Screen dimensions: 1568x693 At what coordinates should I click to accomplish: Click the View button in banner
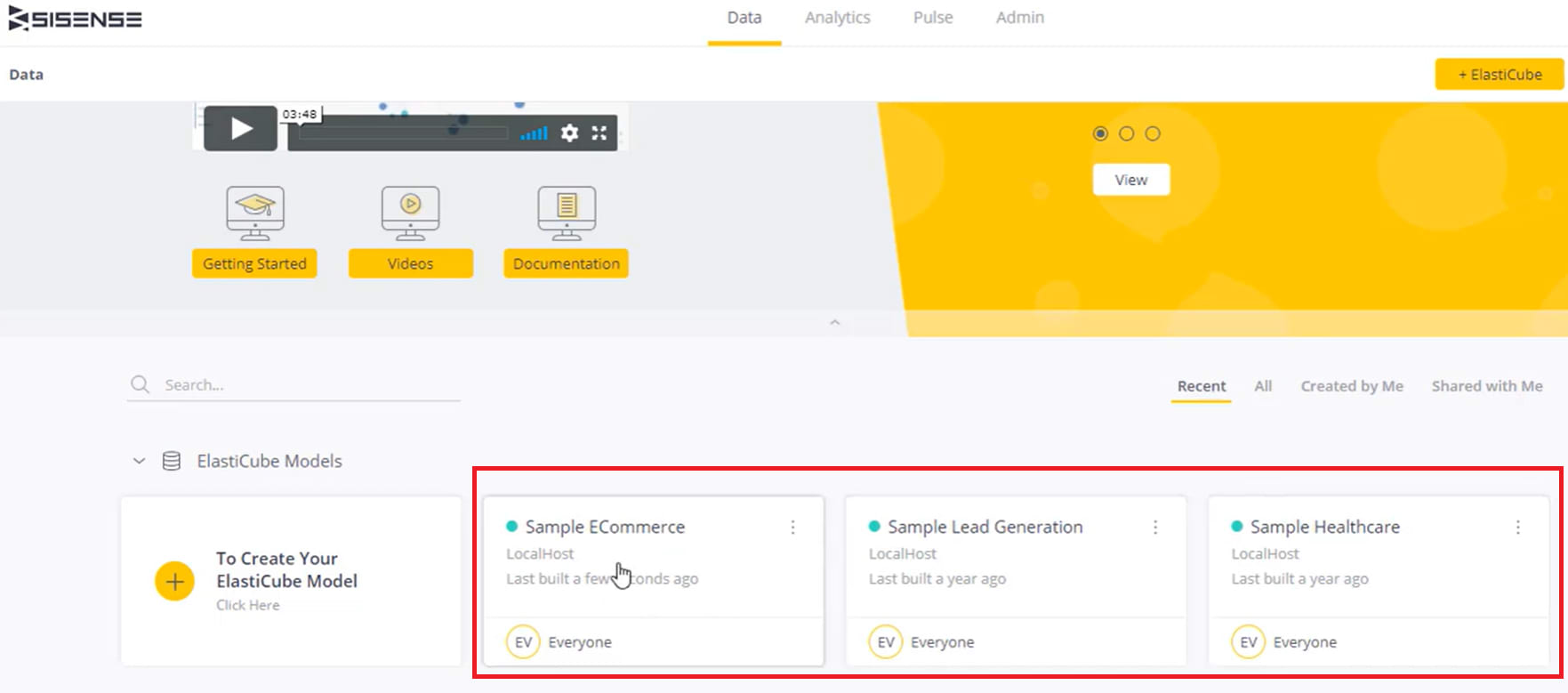tap(1131, 180)
